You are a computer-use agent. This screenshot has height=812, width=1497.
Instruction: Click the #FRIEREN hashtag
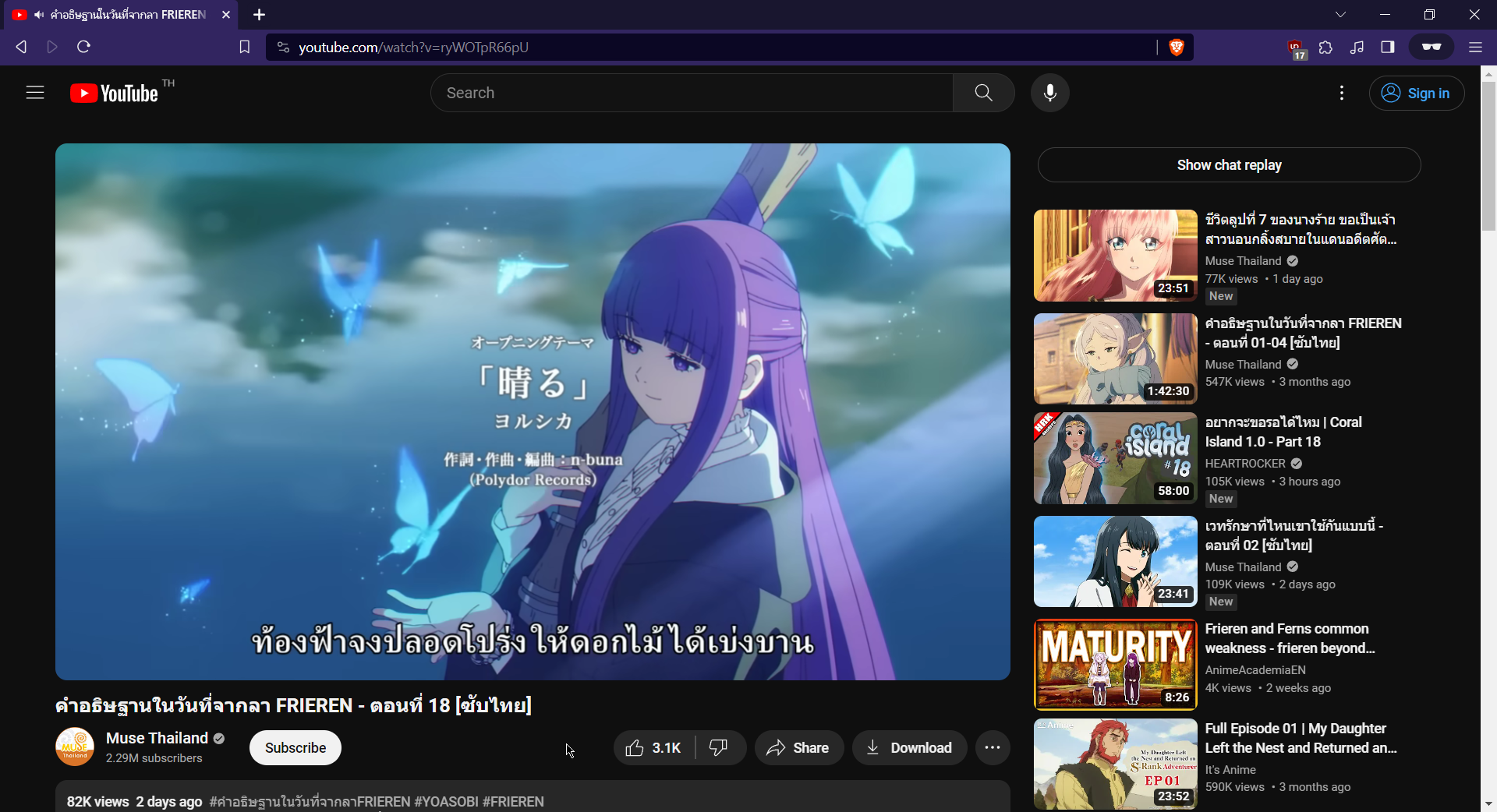point(513,802)
